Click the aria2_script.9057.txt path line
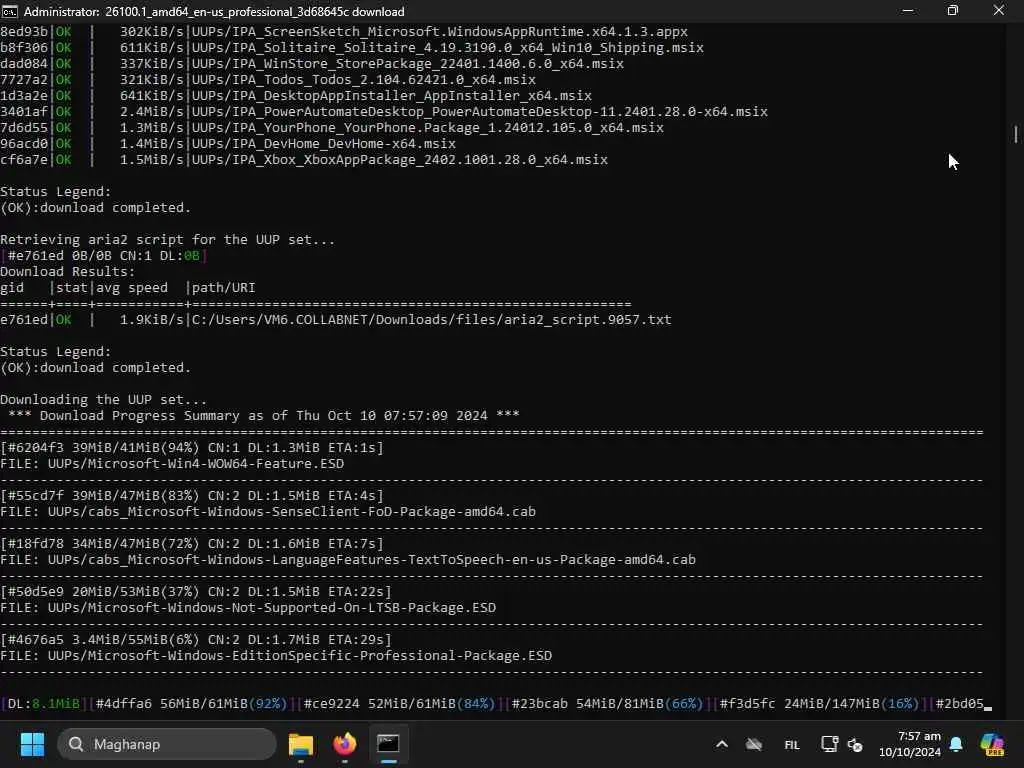Image resolution: width=1024 pixels, height=768 pixels. pyautogui.click(x=336, y=319)
